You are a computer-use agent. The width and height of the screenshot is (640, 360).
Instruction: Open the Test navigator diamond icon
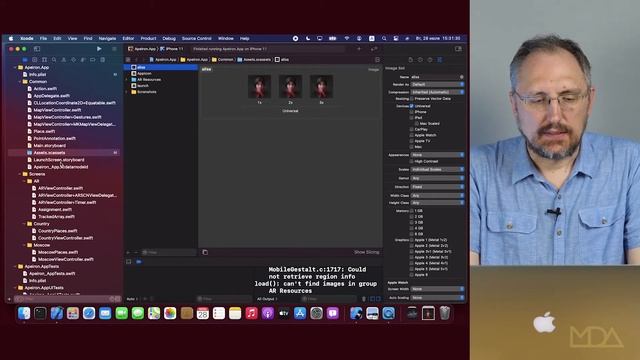[x=73, y=60]
